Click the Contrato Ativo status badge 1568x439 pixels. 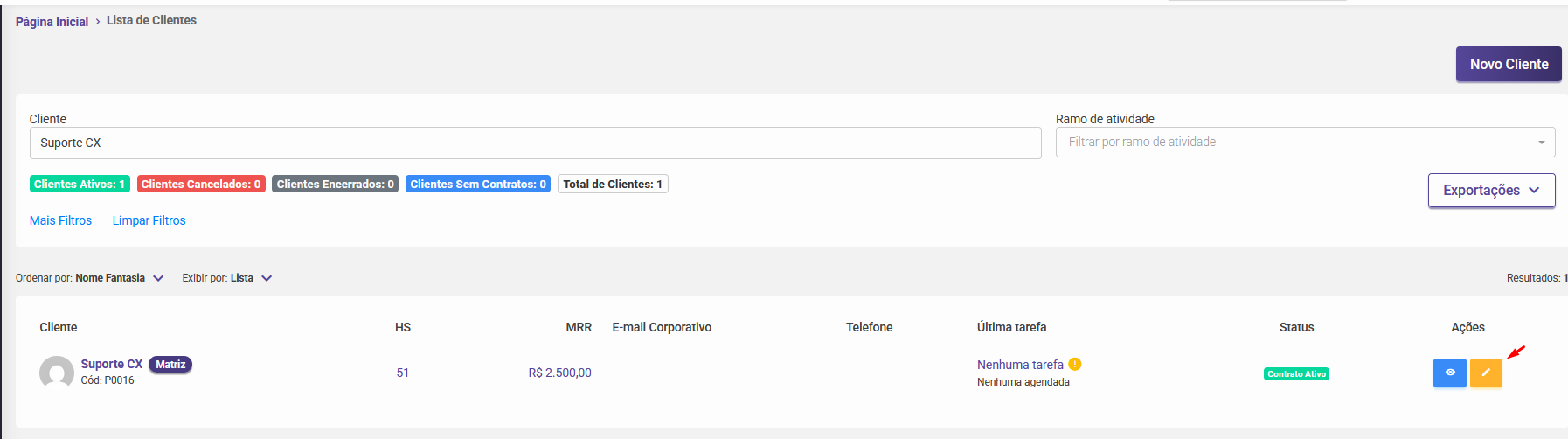coord(1296,374)
